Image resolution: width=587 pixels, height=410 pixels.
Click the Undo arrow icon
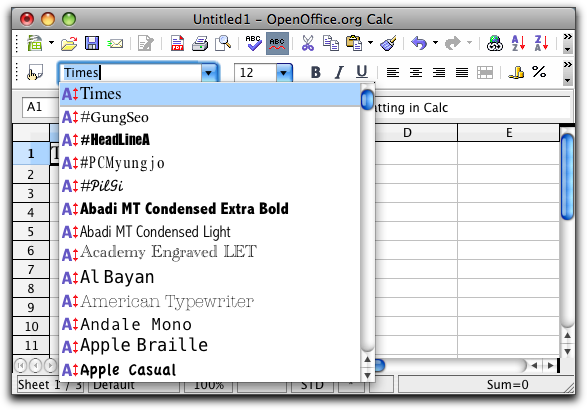point(419,43)
